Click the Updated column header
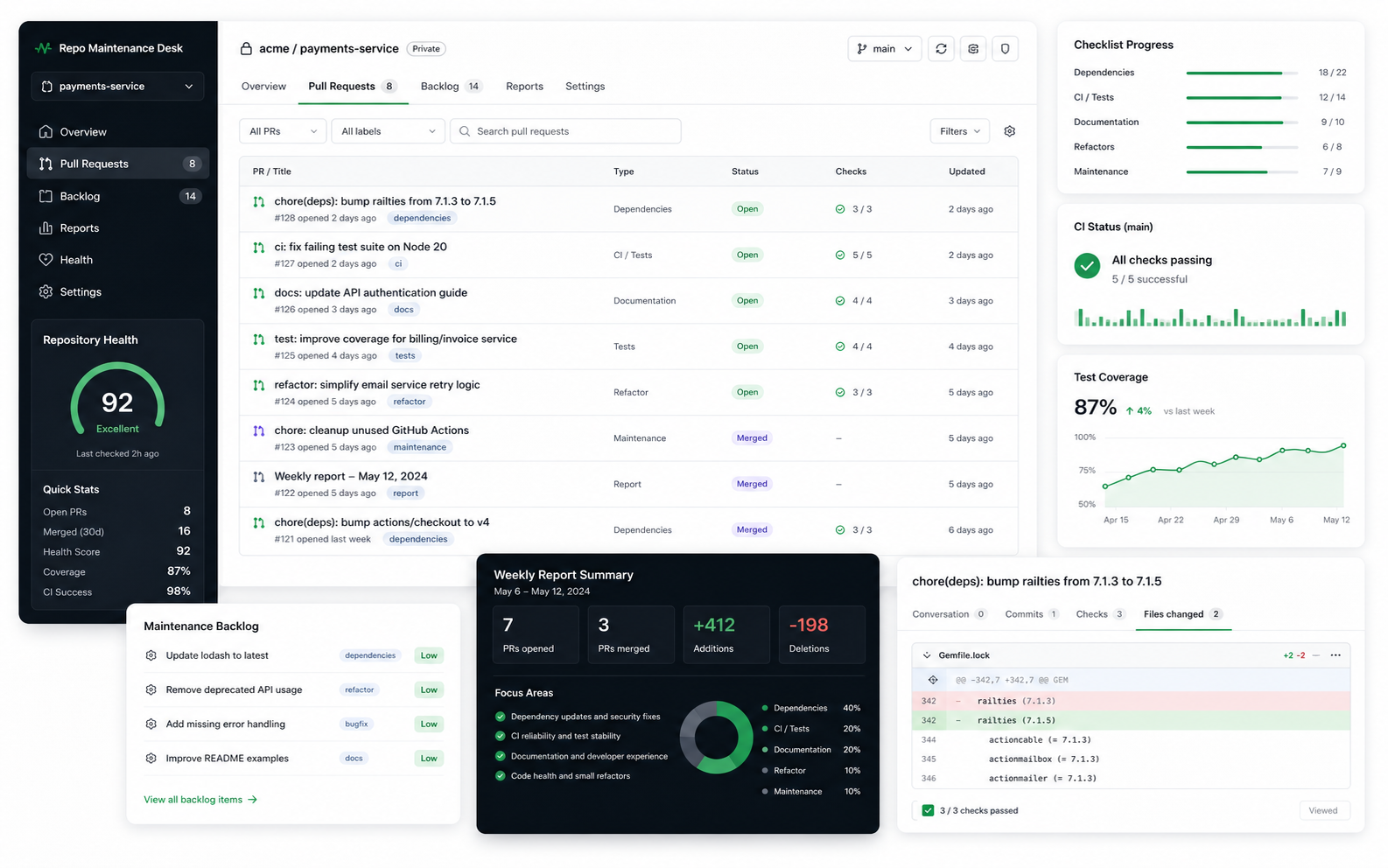The height and width of the screenshot is (868, 1388). point(967,171)
